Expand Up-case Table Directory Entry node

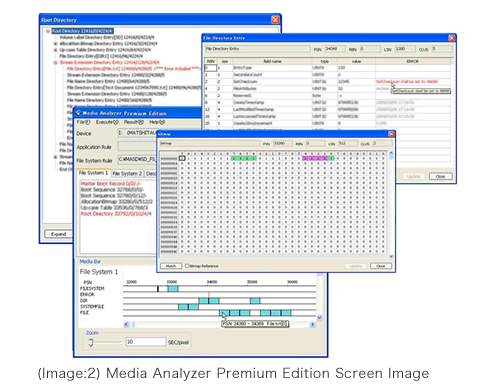click(55, 50)
